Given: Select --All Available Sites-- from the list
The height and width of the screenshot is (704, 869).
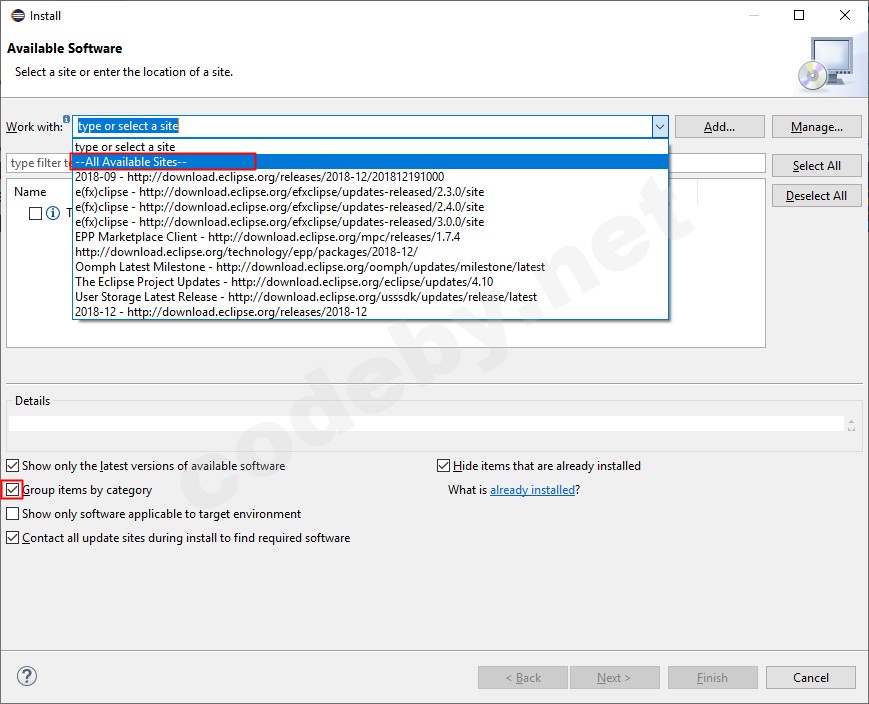Looking at the screenshot, I should pos(370,162).
